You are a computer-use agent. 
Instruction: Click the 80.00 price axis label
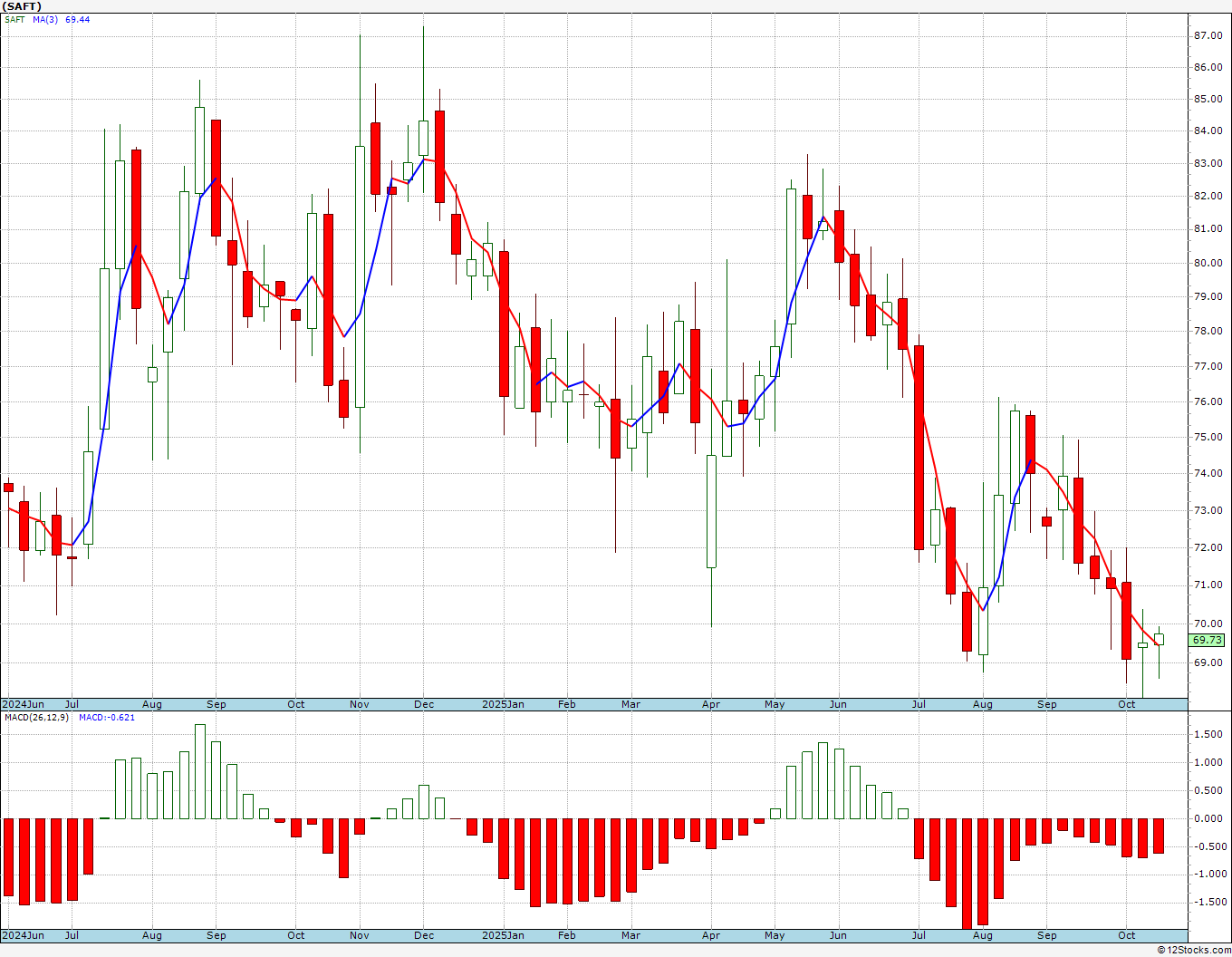(x=1208, y=263)
